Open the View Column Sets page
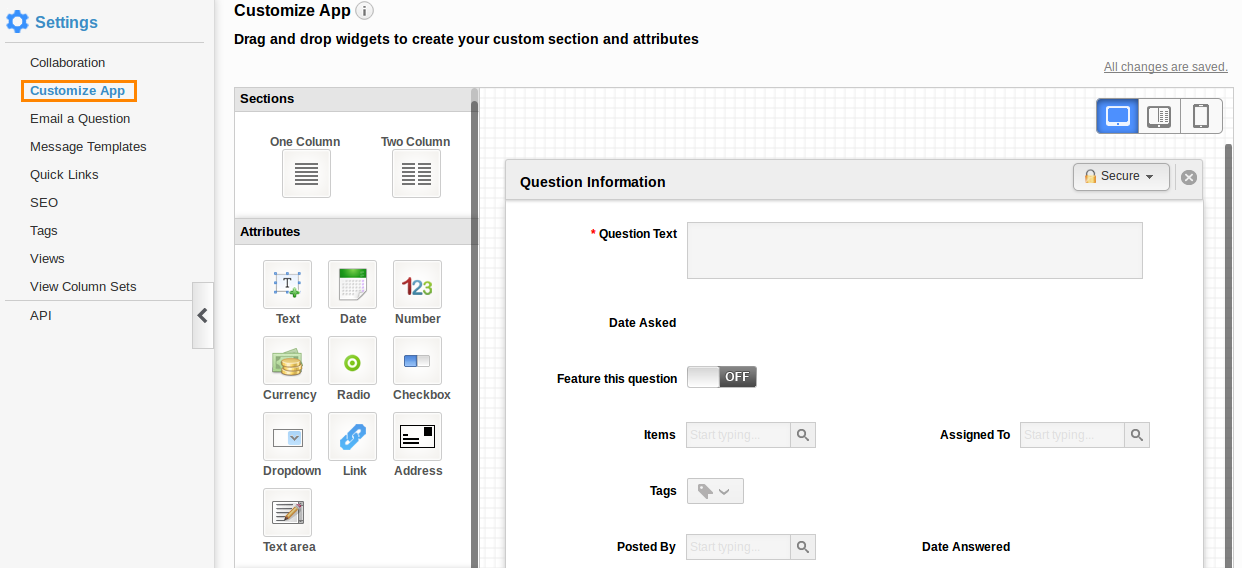1242x568 pixels. 83,286
